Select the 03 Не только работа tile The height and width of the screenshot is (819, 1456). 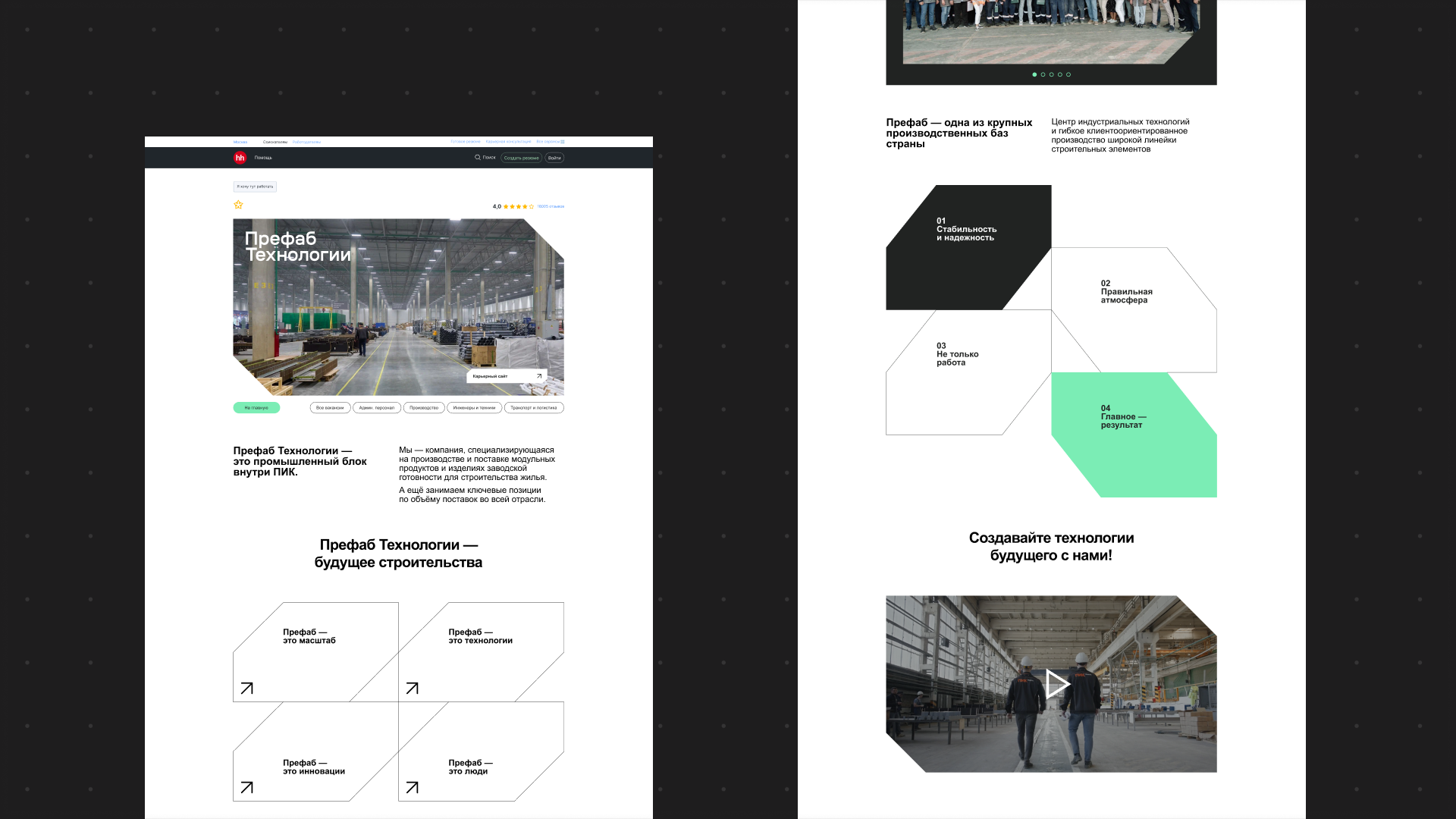click(968, 372)
